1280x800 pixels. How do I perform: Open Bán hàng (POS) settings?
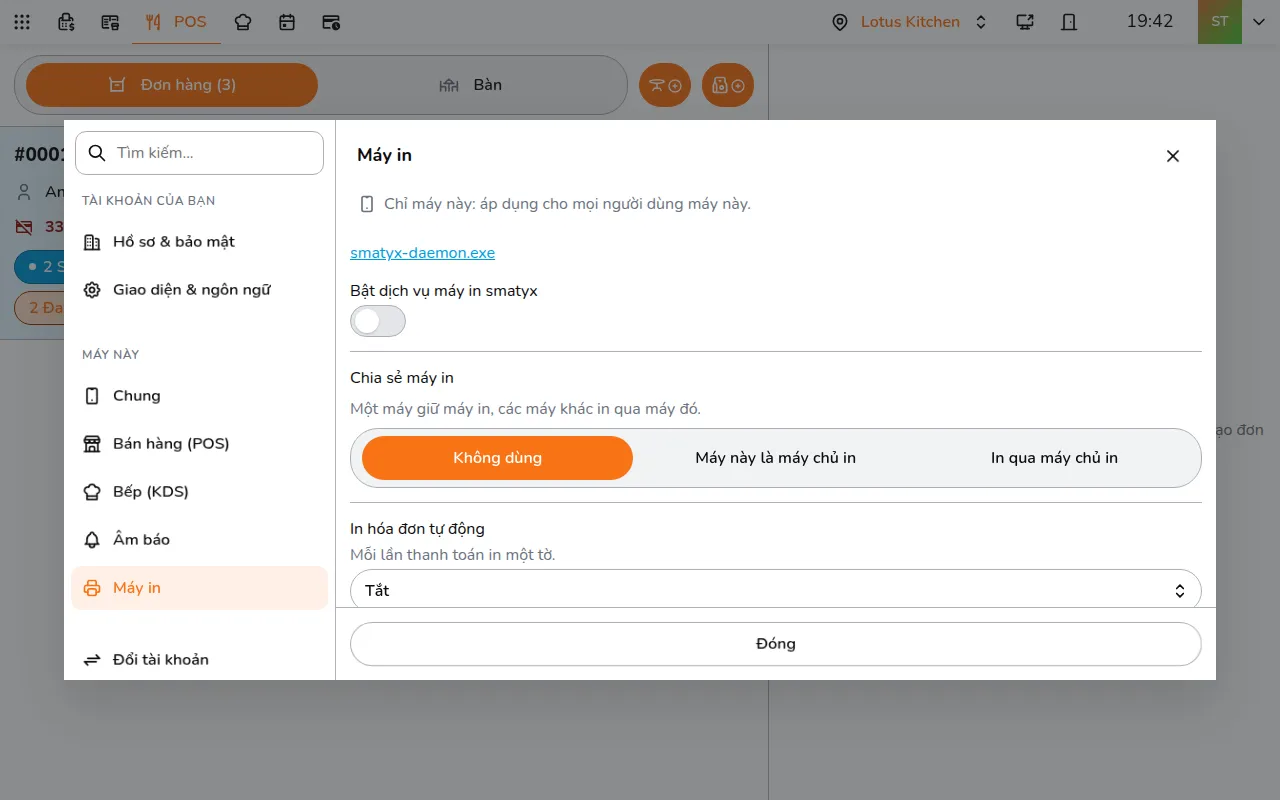click(x=200, y=444)
